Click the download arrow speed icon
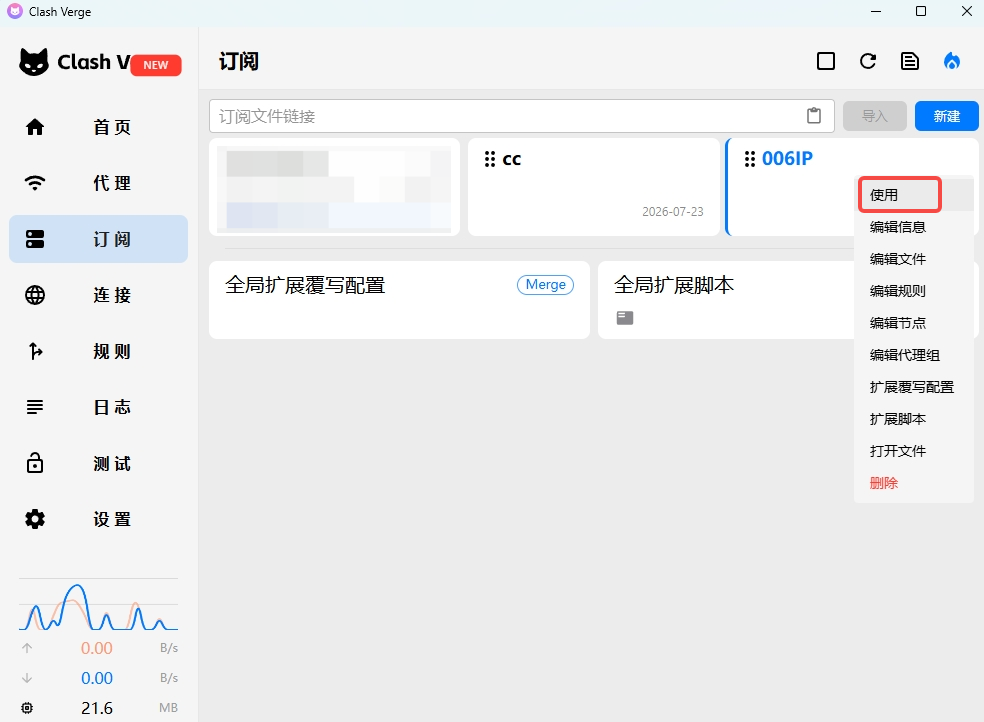 click(x=27, y=678)
